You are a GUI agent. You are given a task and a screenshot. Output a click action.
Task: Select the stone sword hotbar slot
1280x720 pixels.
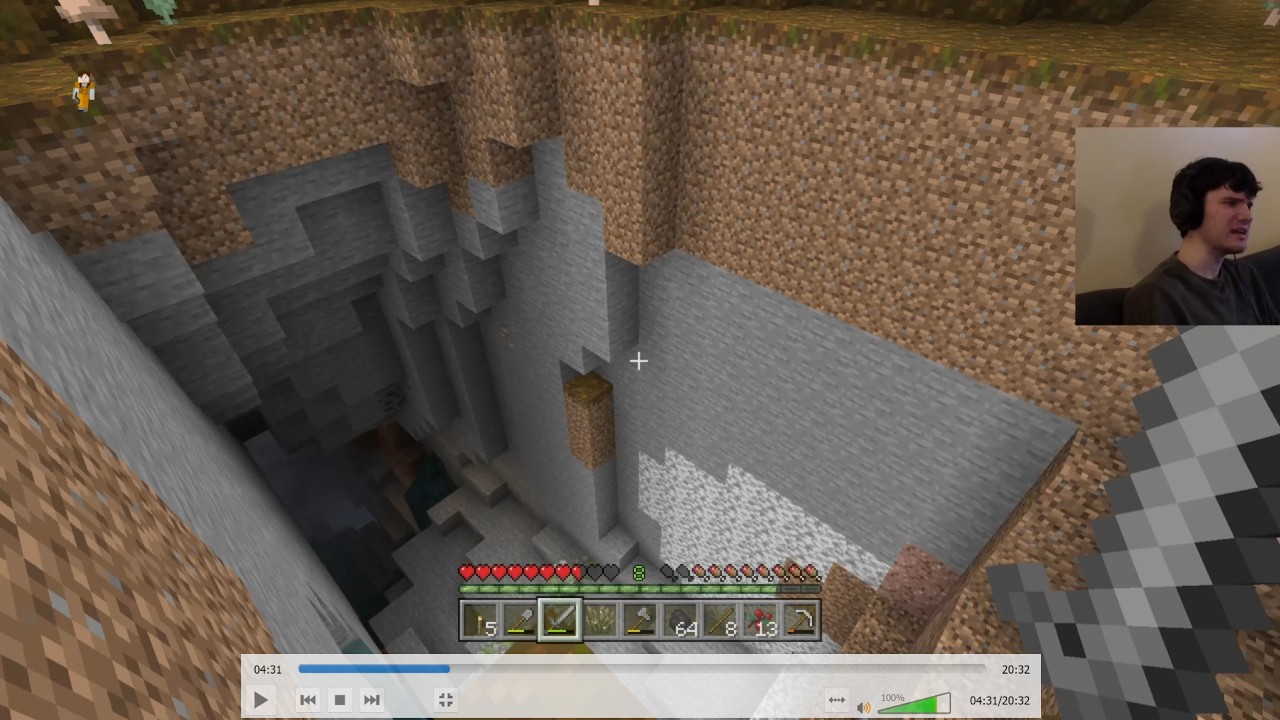click(x=560, y=620)
